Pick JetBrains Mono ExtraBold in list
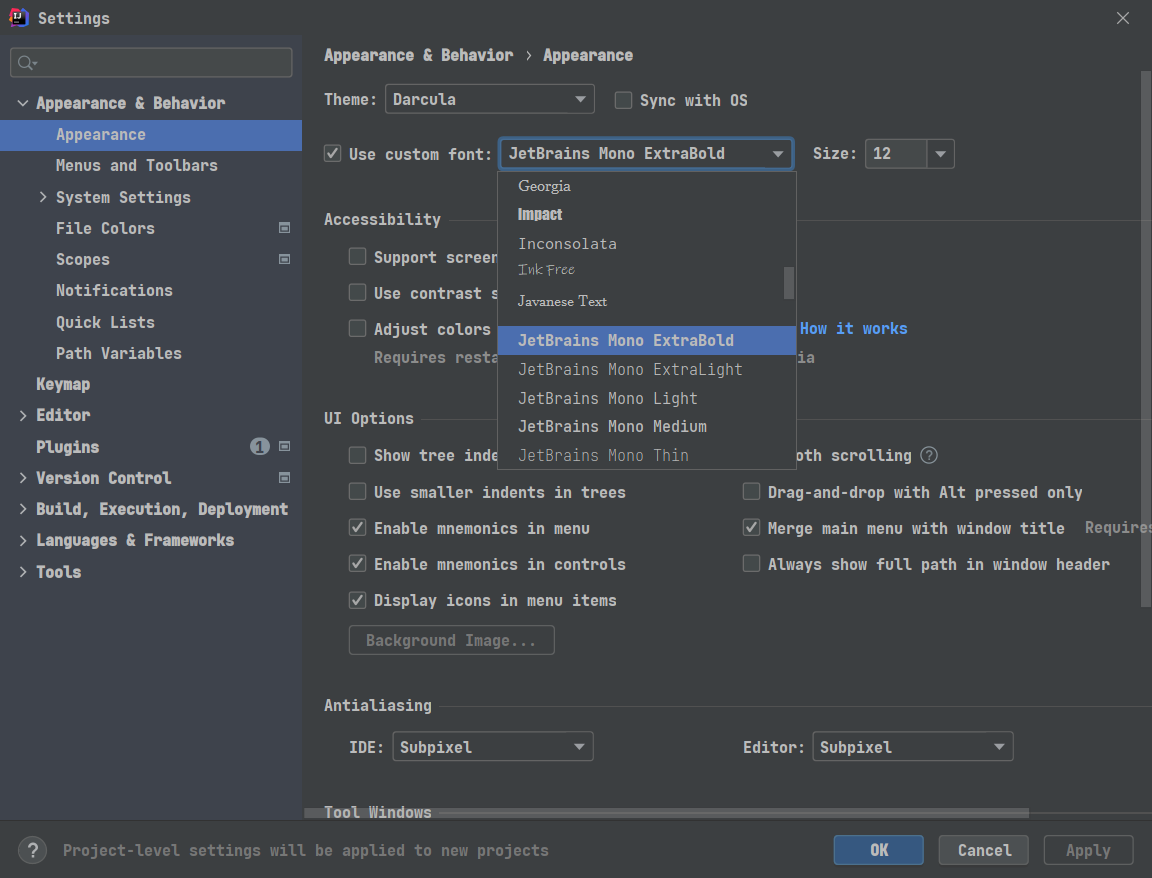 click(647, 340)
